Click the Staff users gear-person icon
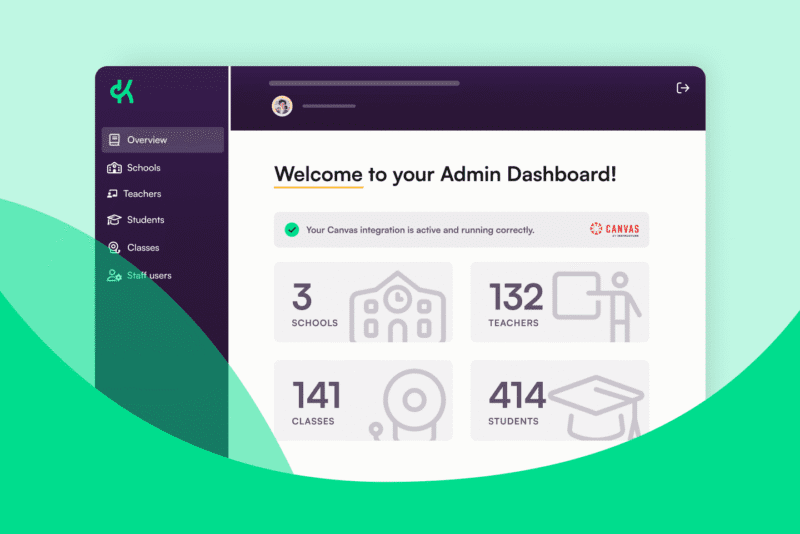Image resolution: width=800 pixels, height=534 pixels. 114,275
